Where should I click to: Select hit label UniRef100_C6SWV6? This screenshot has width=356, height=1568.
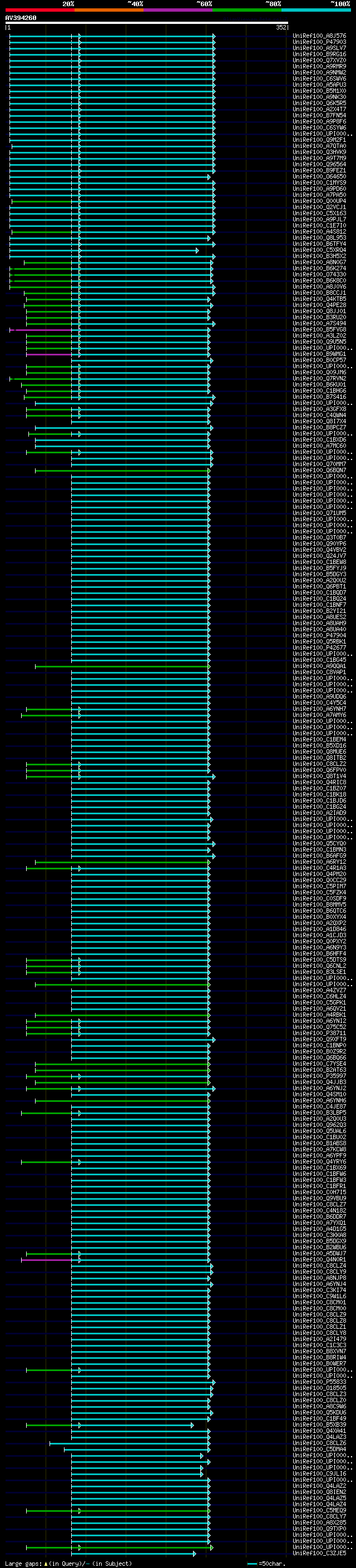point(319,78)
